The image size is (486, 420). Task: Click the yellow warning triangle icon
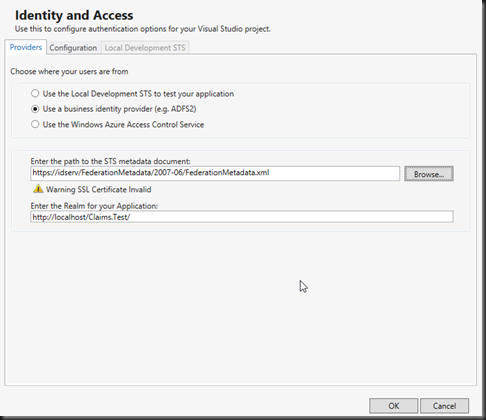tap(38, 189)
